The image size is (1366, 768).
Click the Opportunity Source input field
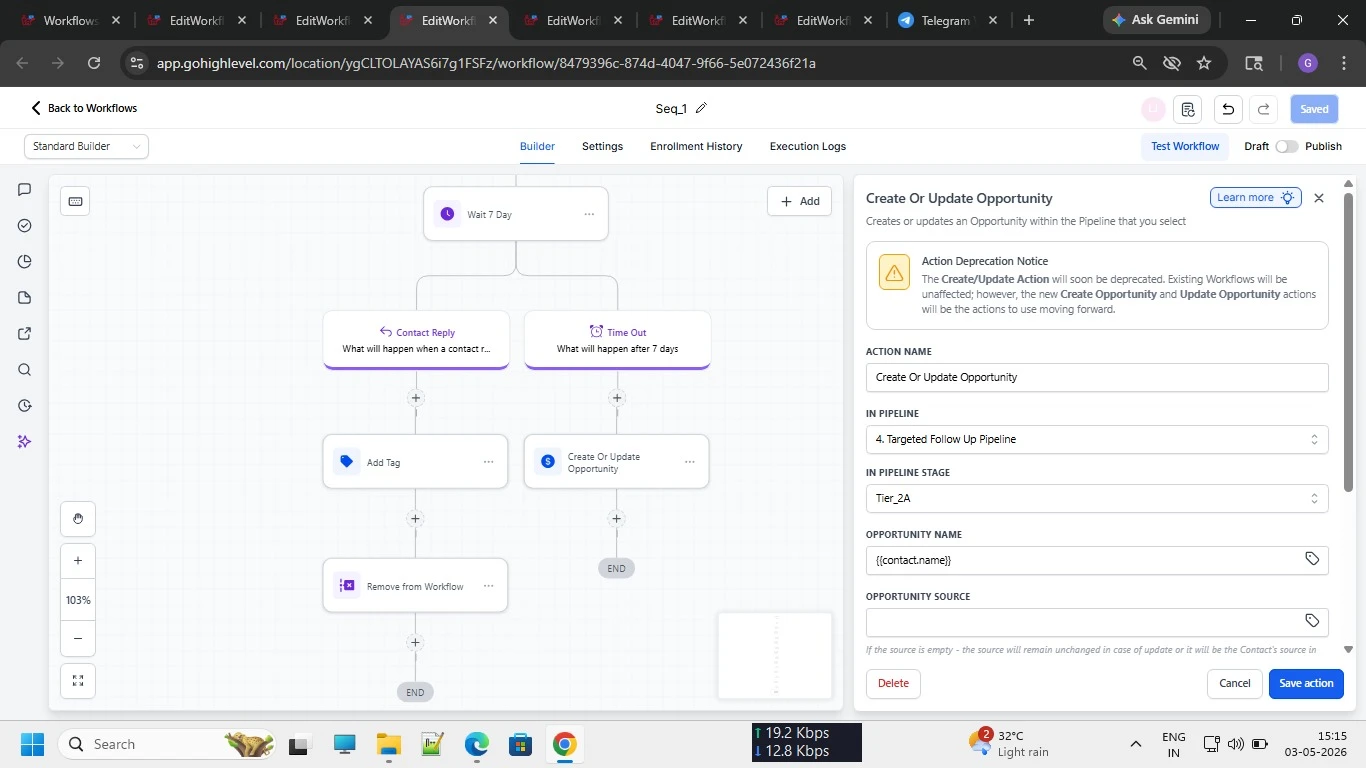click(1097, 622)
